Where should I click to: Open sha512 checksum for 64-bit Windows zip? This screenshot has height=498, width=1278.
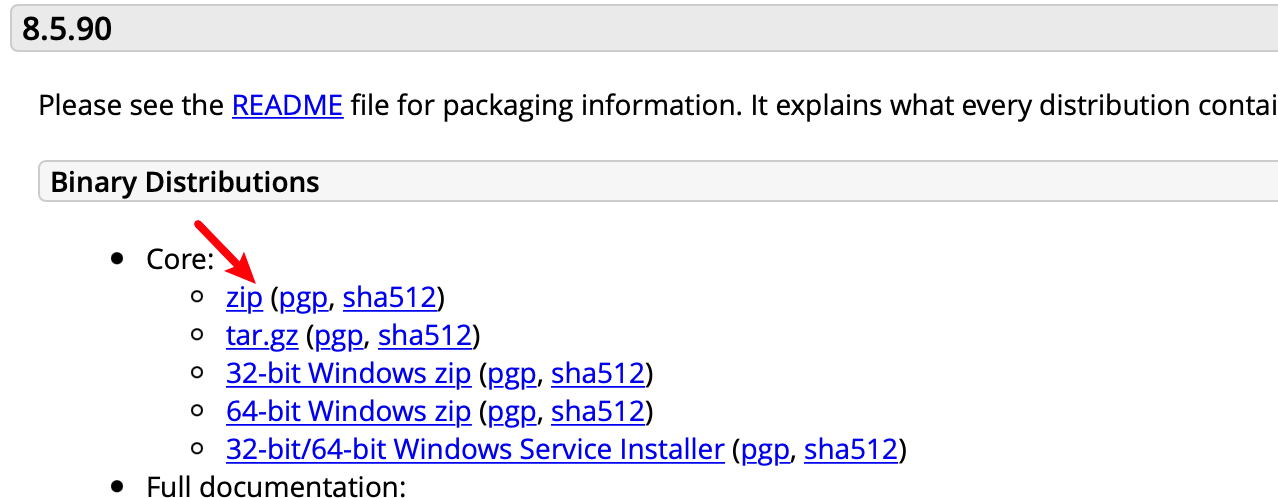coord(598,412)
